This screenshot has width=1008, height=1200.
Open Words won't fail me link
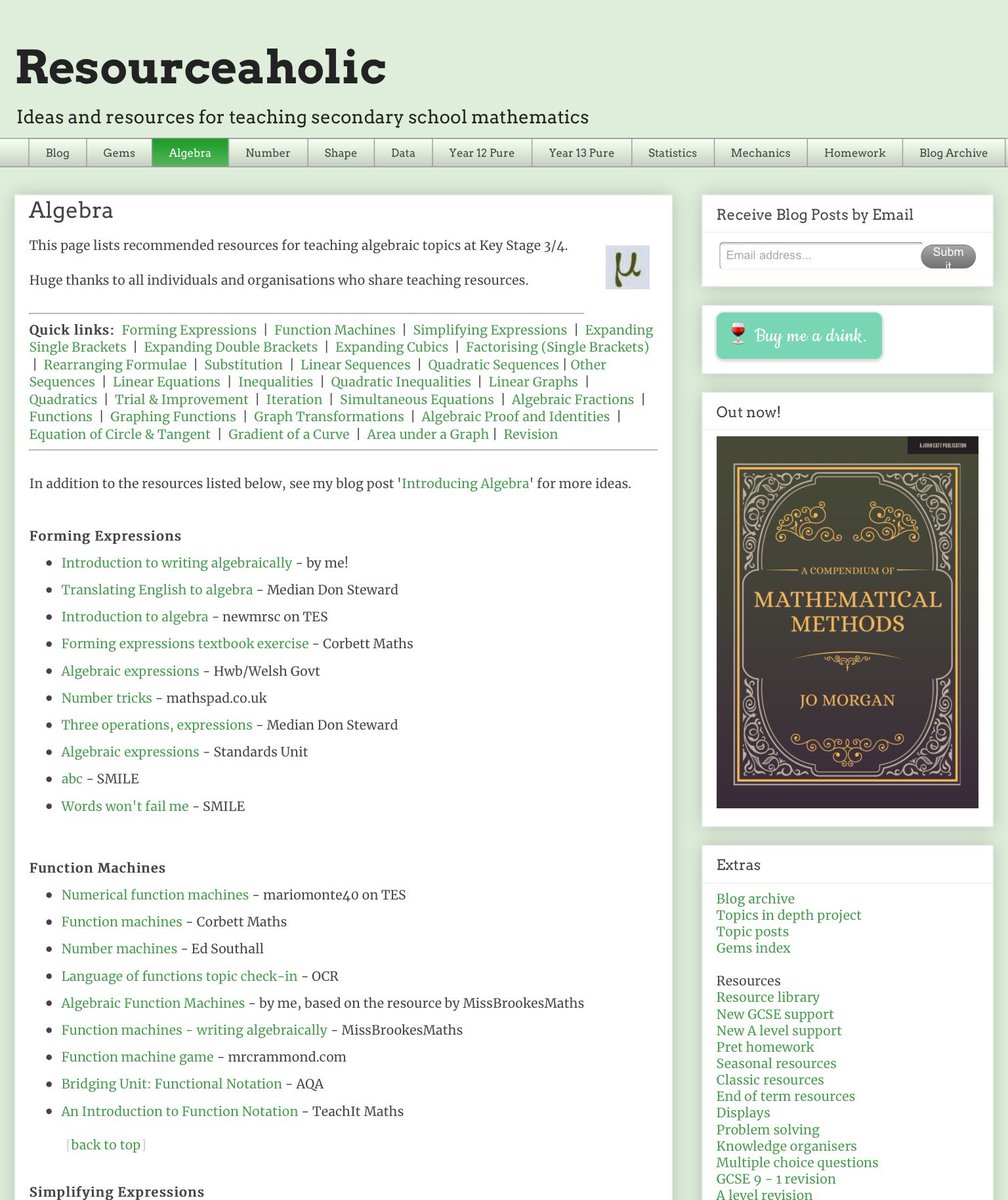point(125,806)
